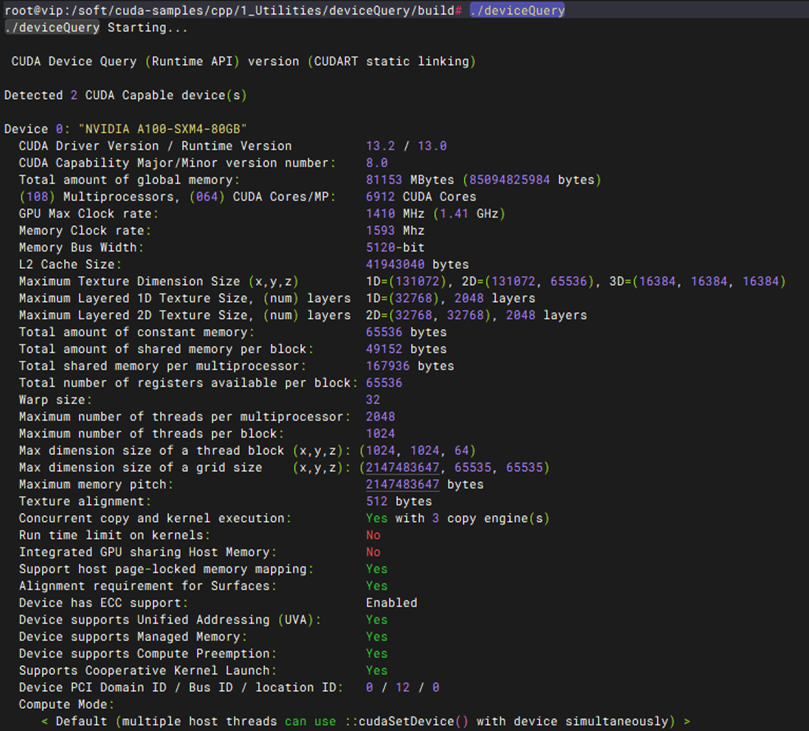Click the driver version value '13.2 / 13.0'

[406, 146]
